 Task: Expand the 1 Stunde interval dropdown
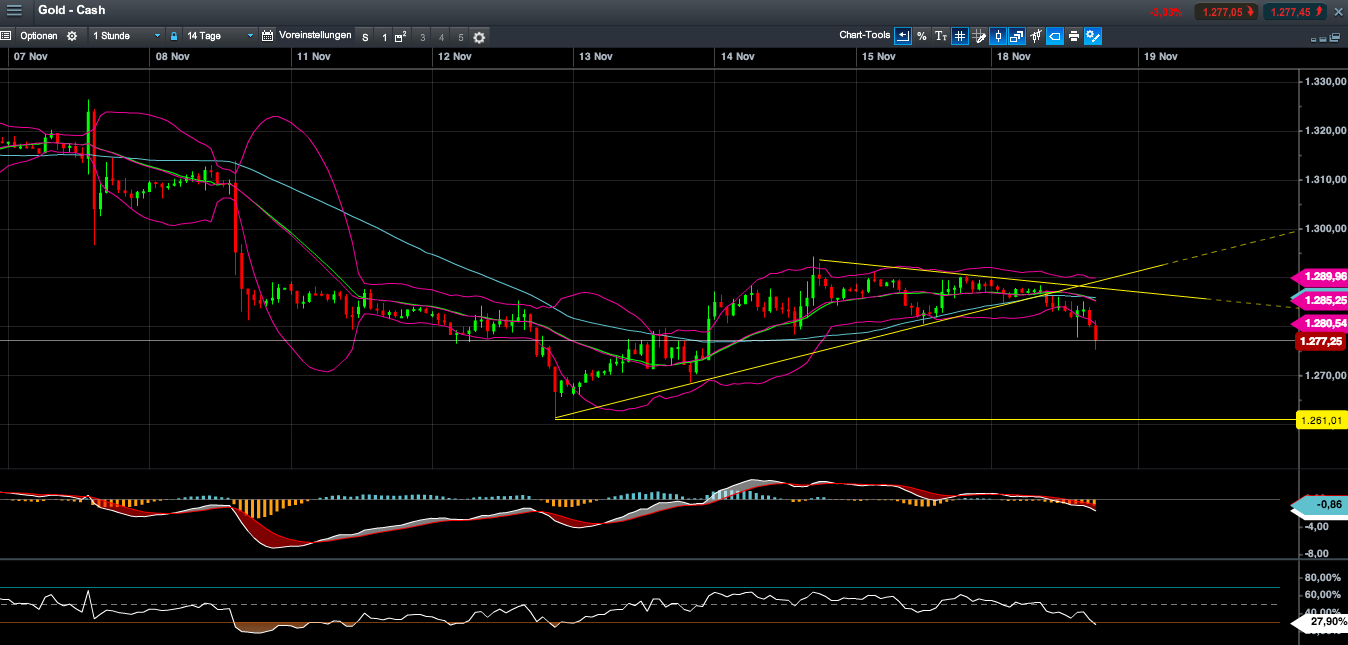coord(156,35)
